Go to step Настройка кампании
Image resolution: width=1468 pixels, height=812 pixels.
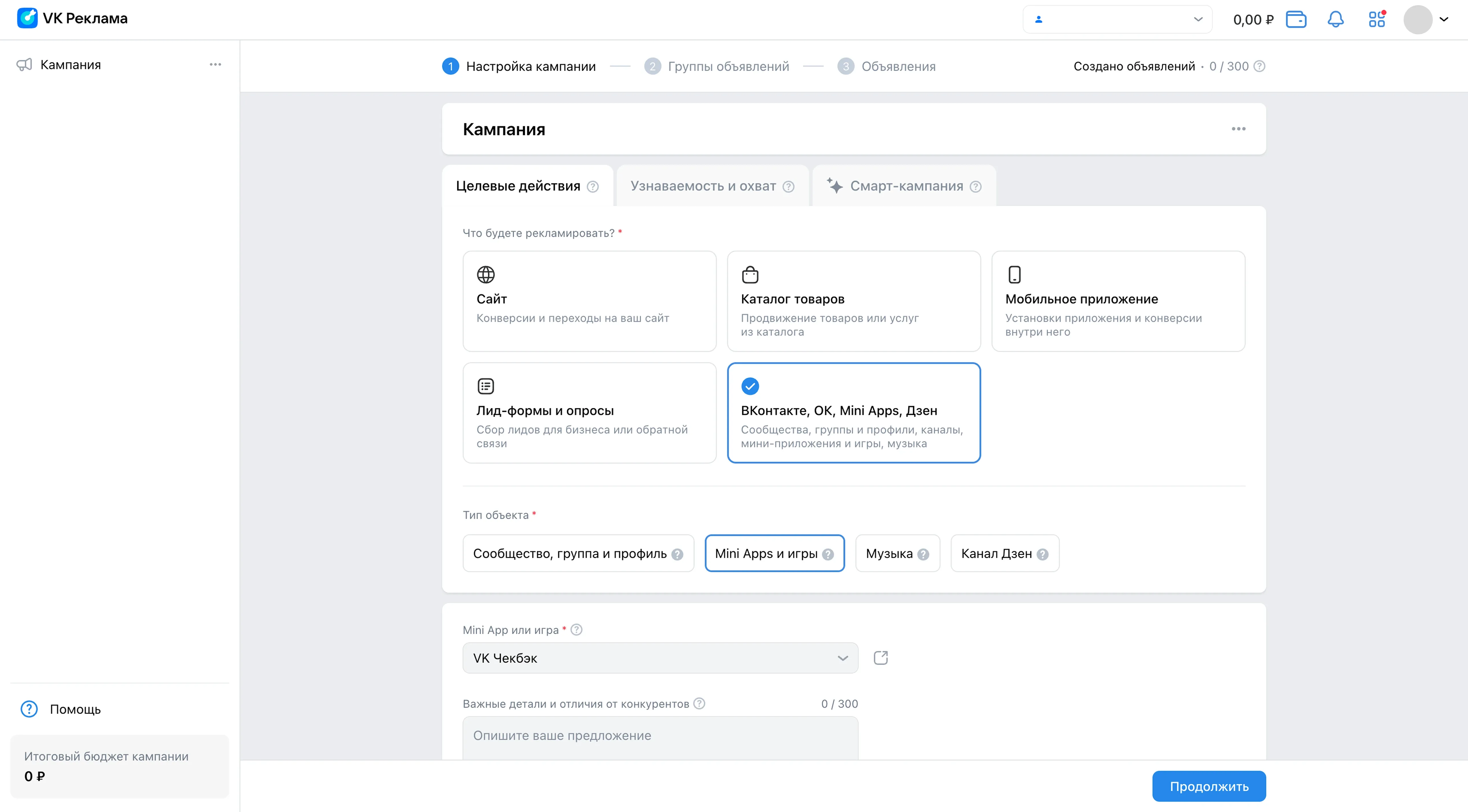[x=519, y=66]
